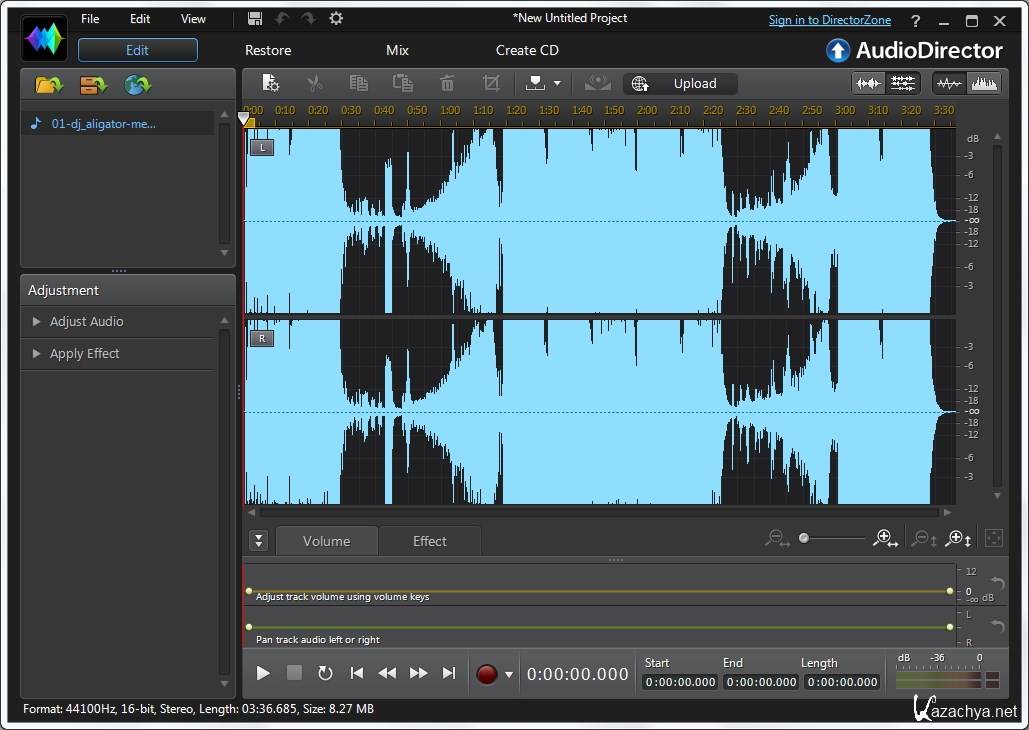Switch to the Effect tab
The height and width of the screenshot is (730, 1029).
click(x=429, y=541)
